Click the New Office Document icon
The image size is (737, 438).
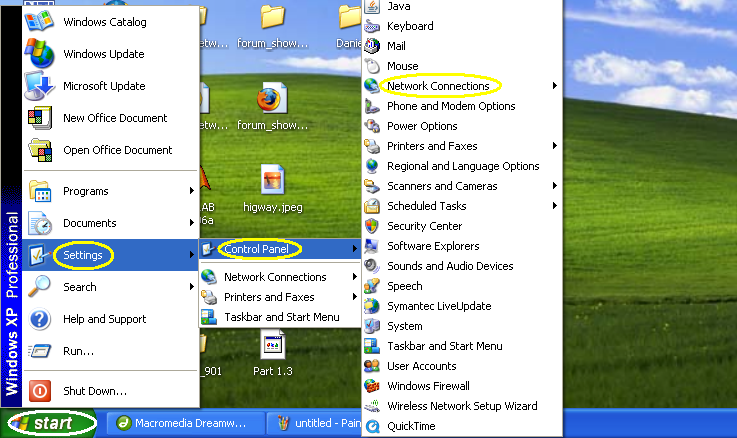point(40,117)
